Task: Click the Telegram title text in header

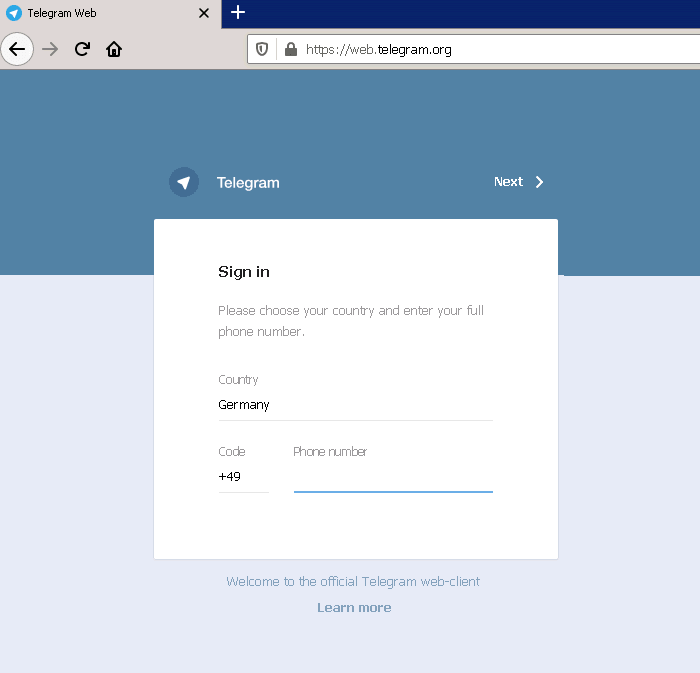Action: [x=248, y=183]
